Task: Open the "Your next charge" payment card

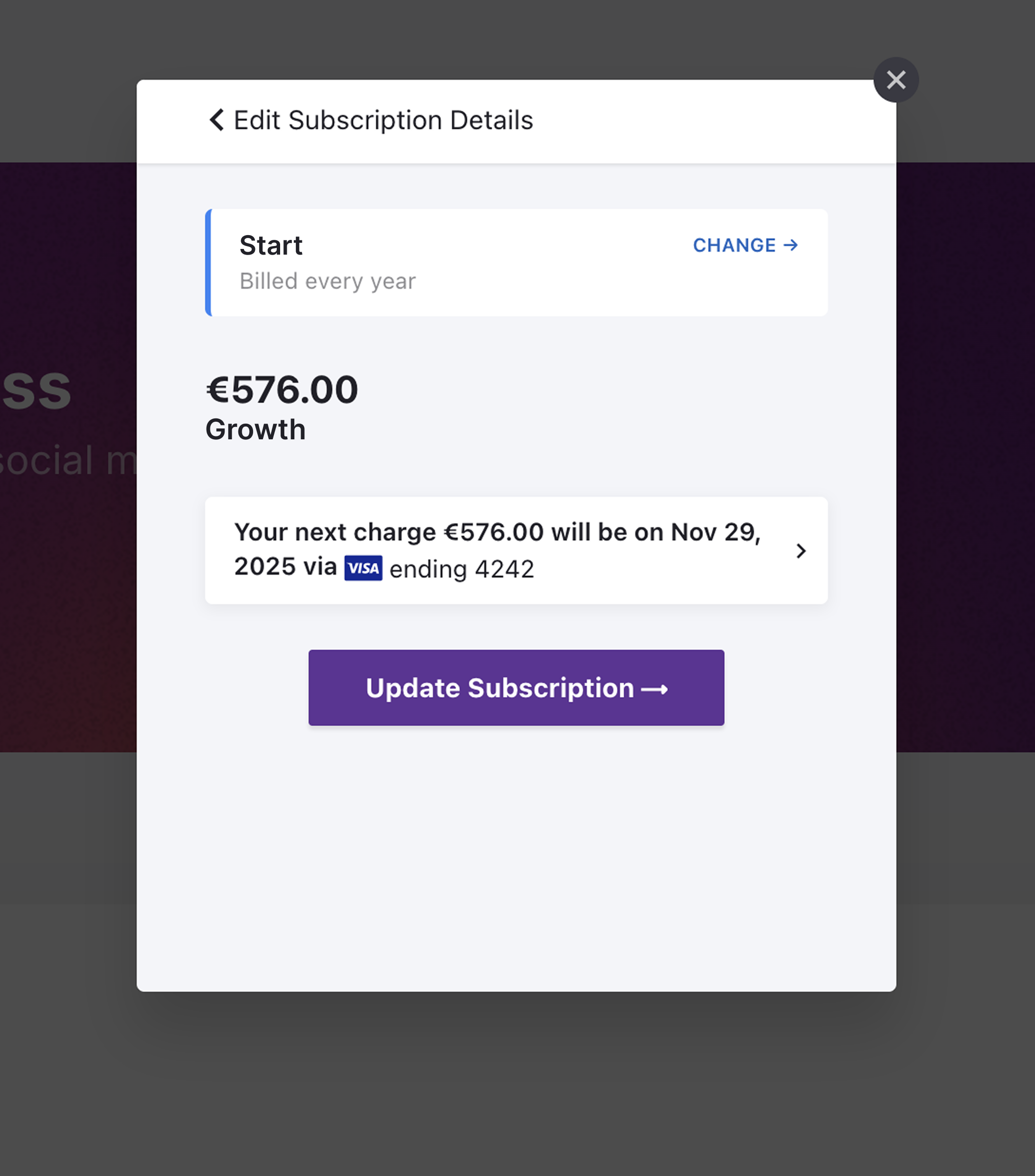Action: pyautogui.click(x=517, y=550)
